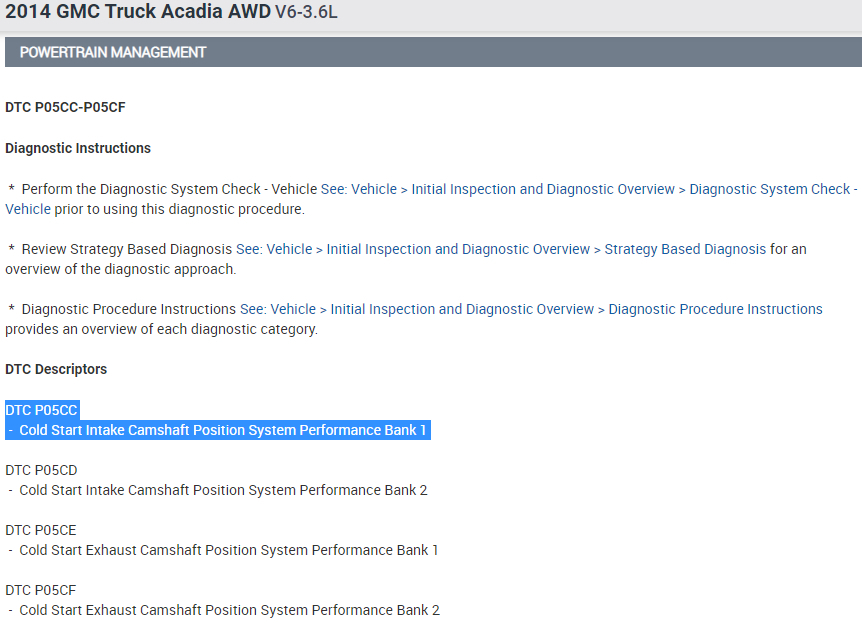Click "Review Strategy Based Diagnosis" instruction text
This screenshot has height=639, width=862.
[126, 249]
